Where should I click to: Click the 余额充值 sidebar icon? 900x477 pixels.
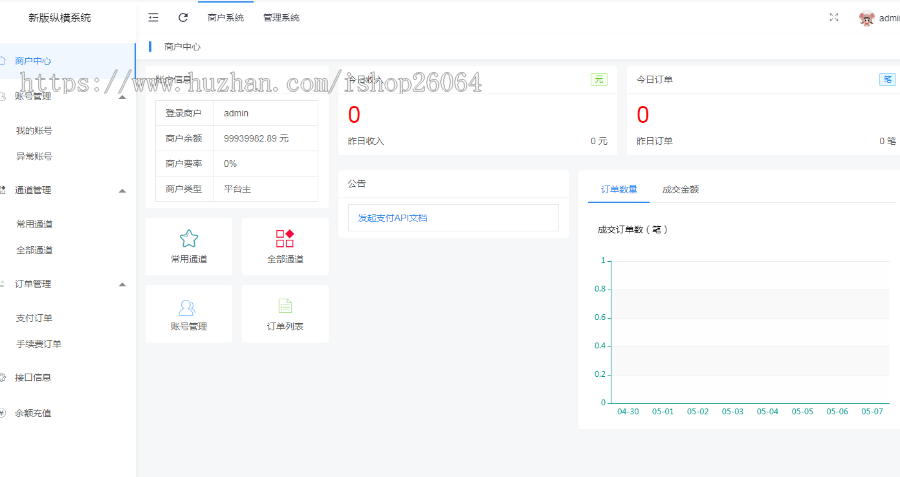click(x=2, y=413)
